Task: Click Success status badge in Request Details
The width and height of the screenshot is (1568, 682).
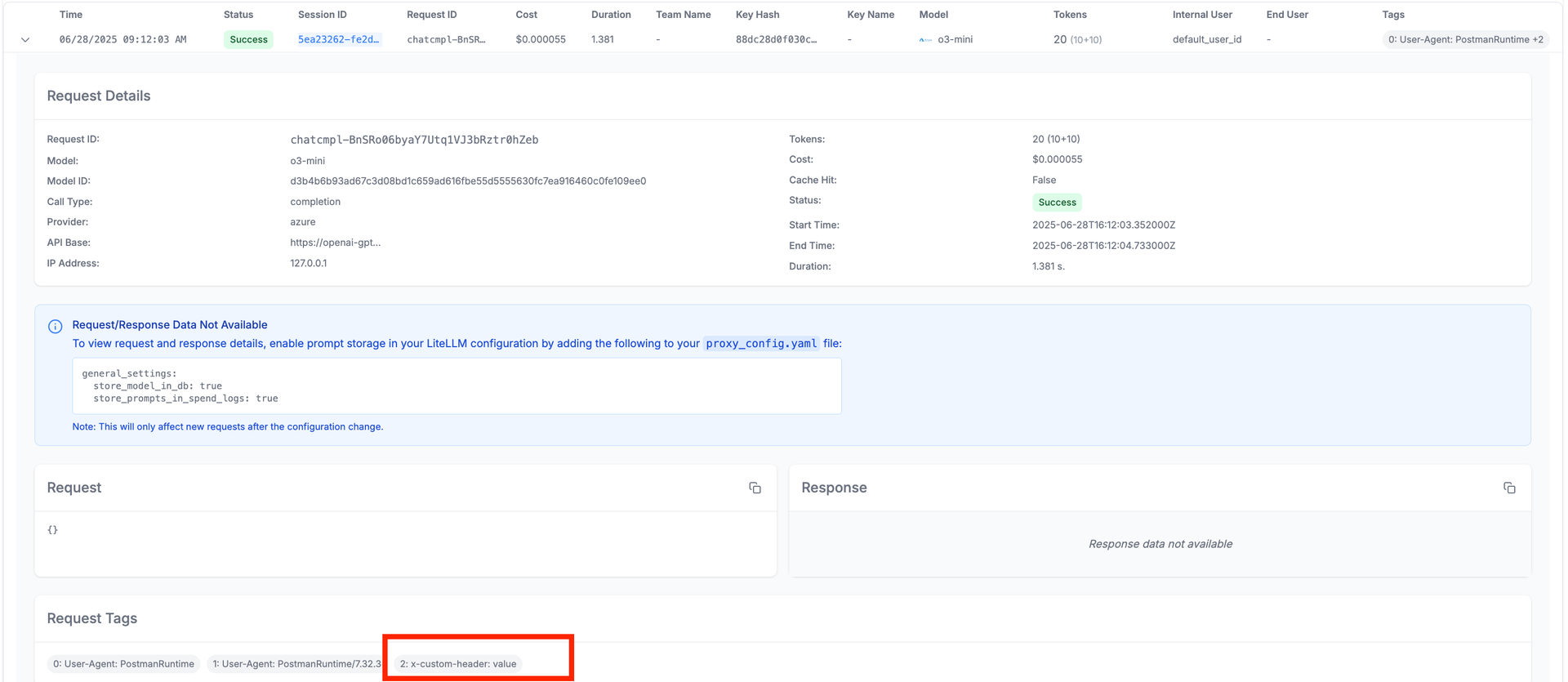Action: pyautogui.click(x=1057, y=203)
